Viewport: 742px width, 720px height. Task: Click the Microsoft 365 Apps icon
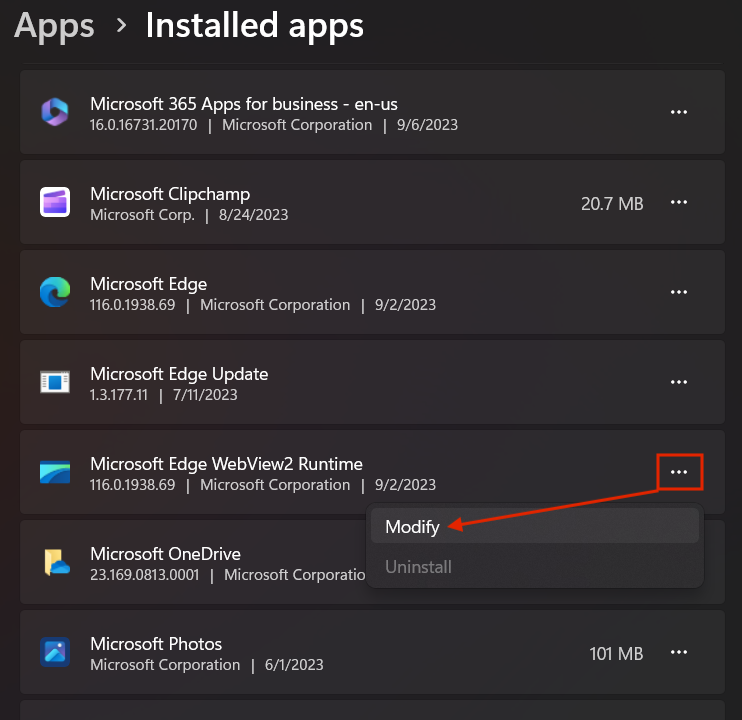coord(55,112)
